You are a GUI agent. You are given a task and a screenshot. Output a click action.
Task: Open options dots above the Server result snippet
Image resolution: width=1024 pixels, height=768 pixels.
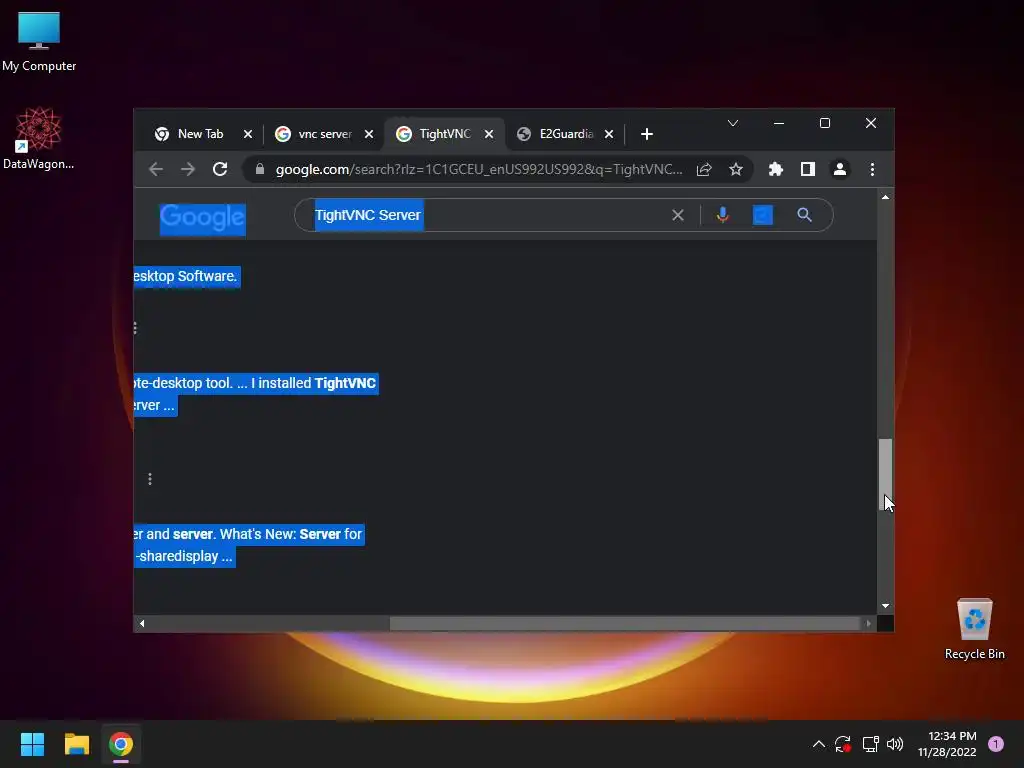point(150,479)
